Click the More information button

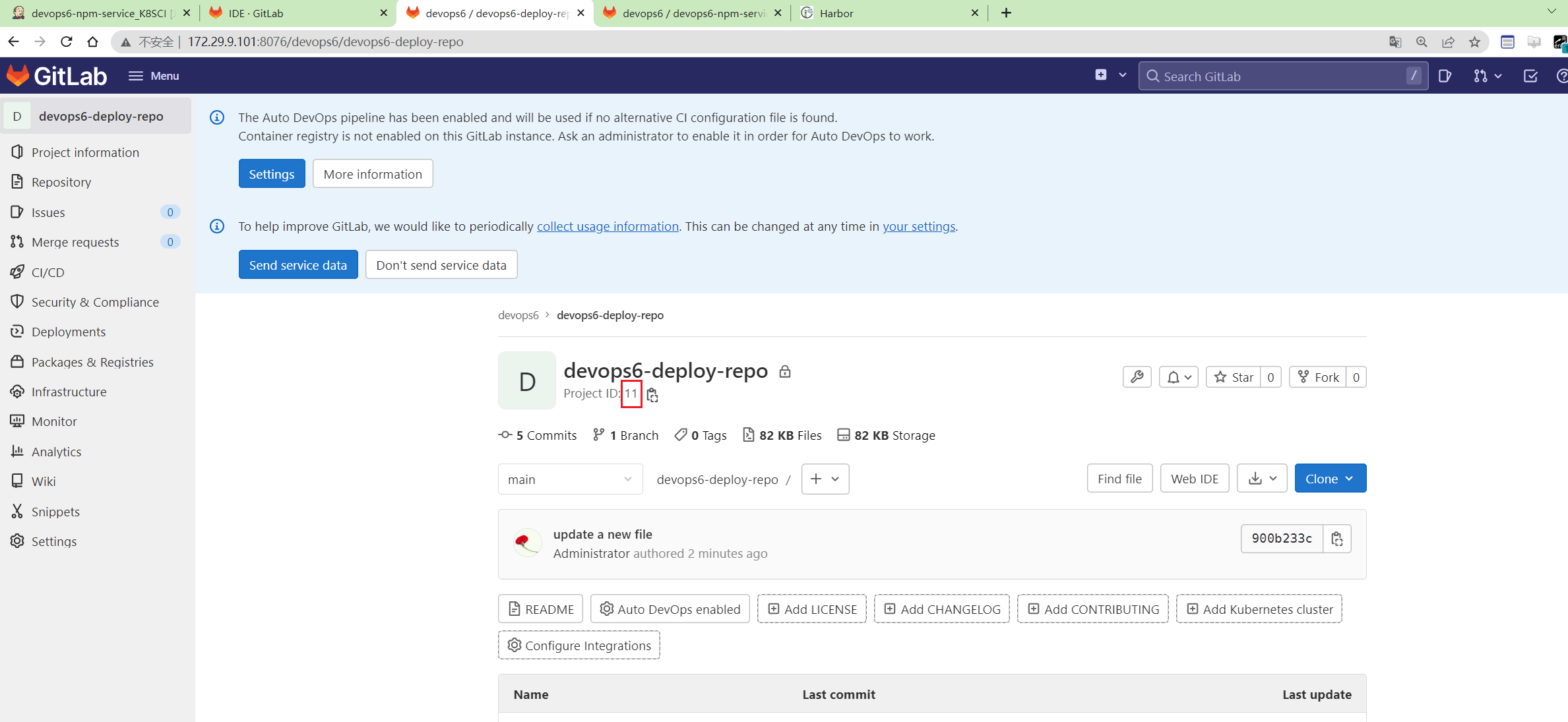click(373, 174)
